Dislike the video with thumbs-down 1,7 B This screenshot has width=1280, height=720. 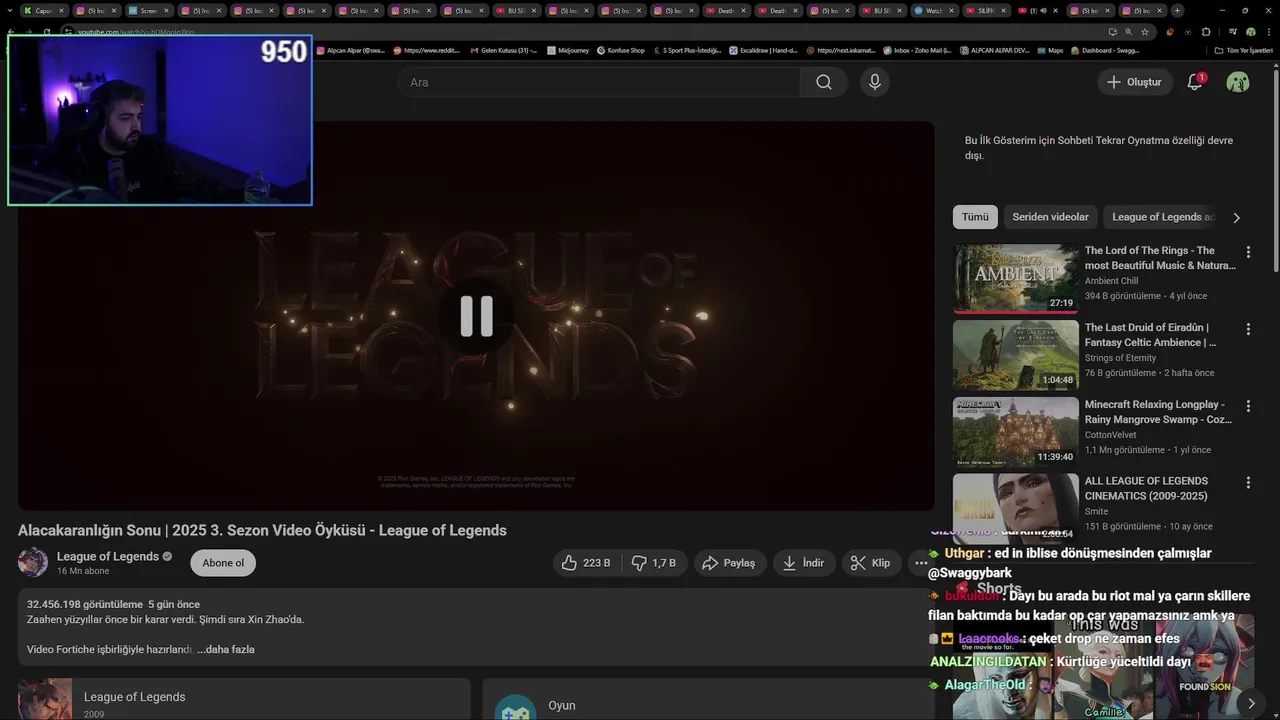(654, 563)
